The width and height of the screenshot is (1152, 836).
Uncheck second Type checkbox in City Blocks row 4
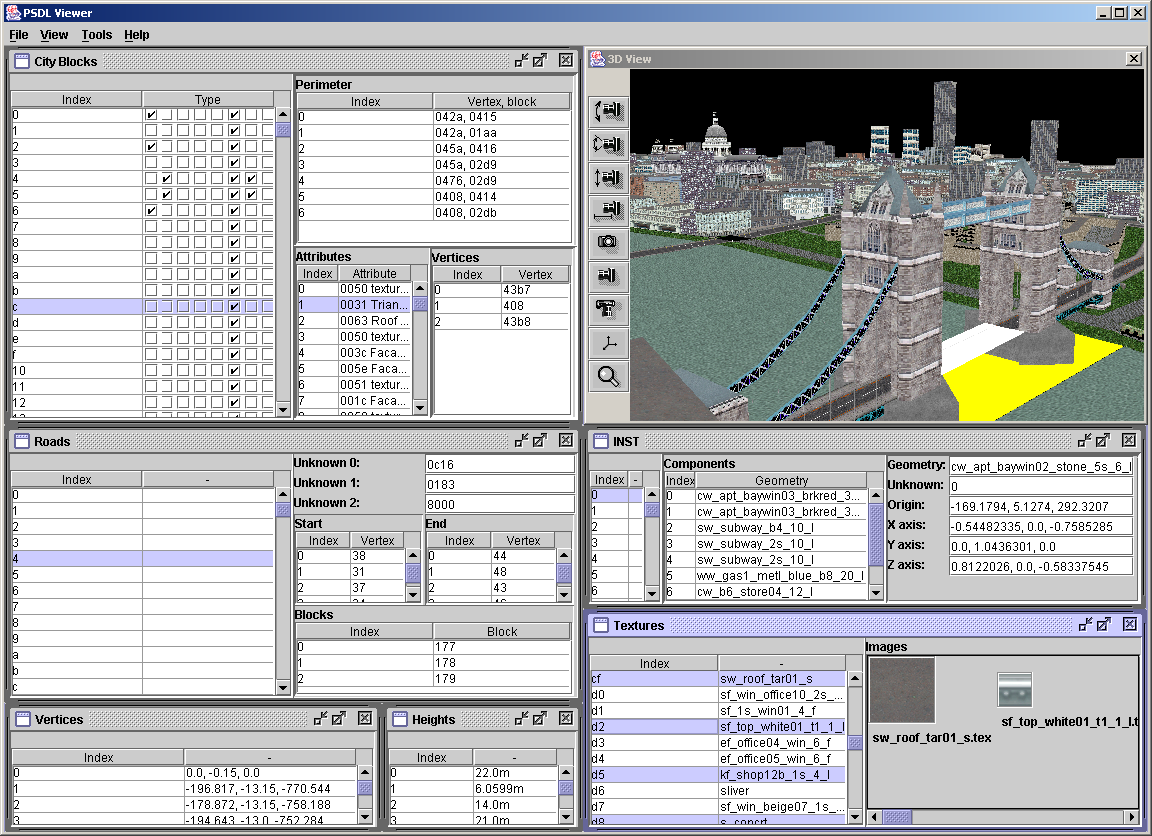[168, 179]
